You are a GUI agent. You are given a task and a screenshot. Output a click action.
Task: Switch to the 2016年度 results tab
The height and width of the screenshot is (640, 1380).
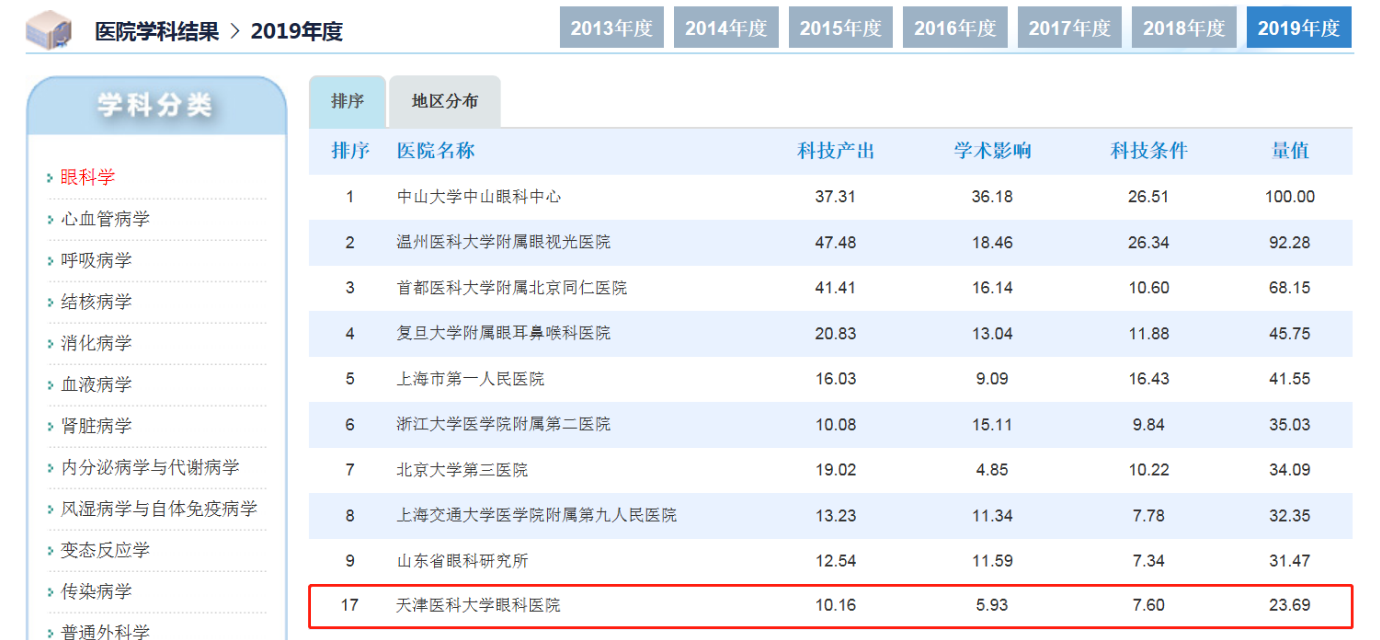(x=955, y=28)
